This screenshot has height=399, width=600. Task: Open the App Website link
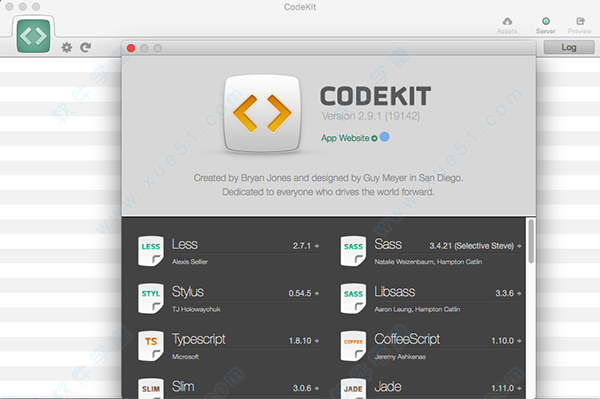349,138
